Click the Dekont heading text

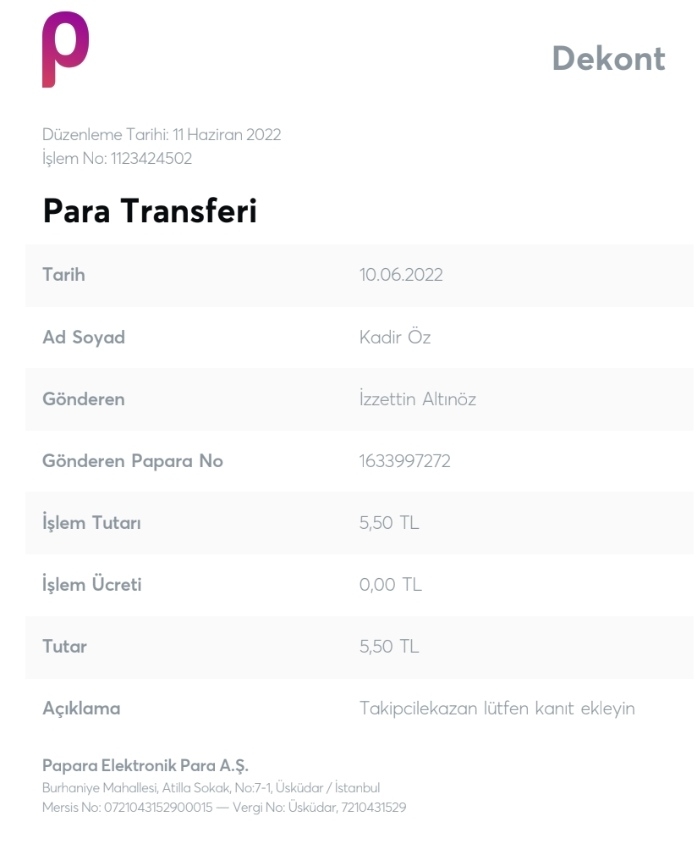click(609, 58)
